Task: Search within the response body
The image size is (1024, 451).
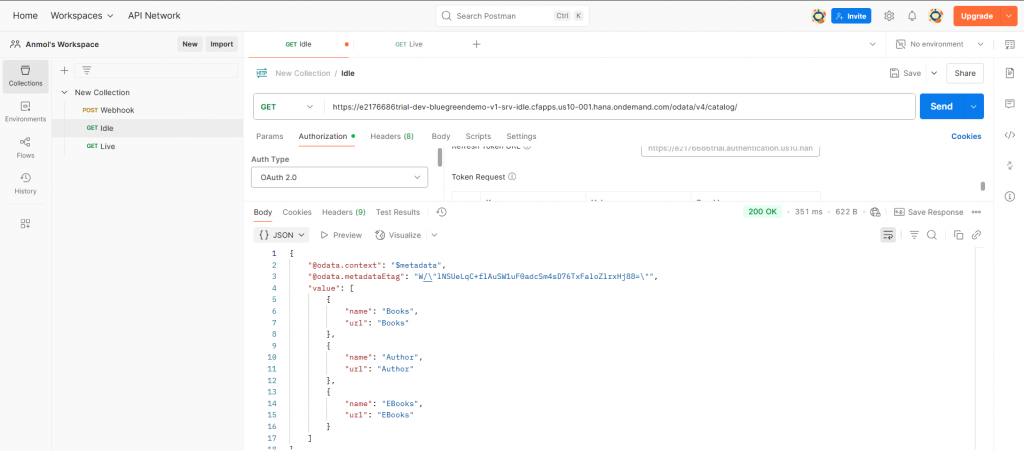Action: [932, 235]
